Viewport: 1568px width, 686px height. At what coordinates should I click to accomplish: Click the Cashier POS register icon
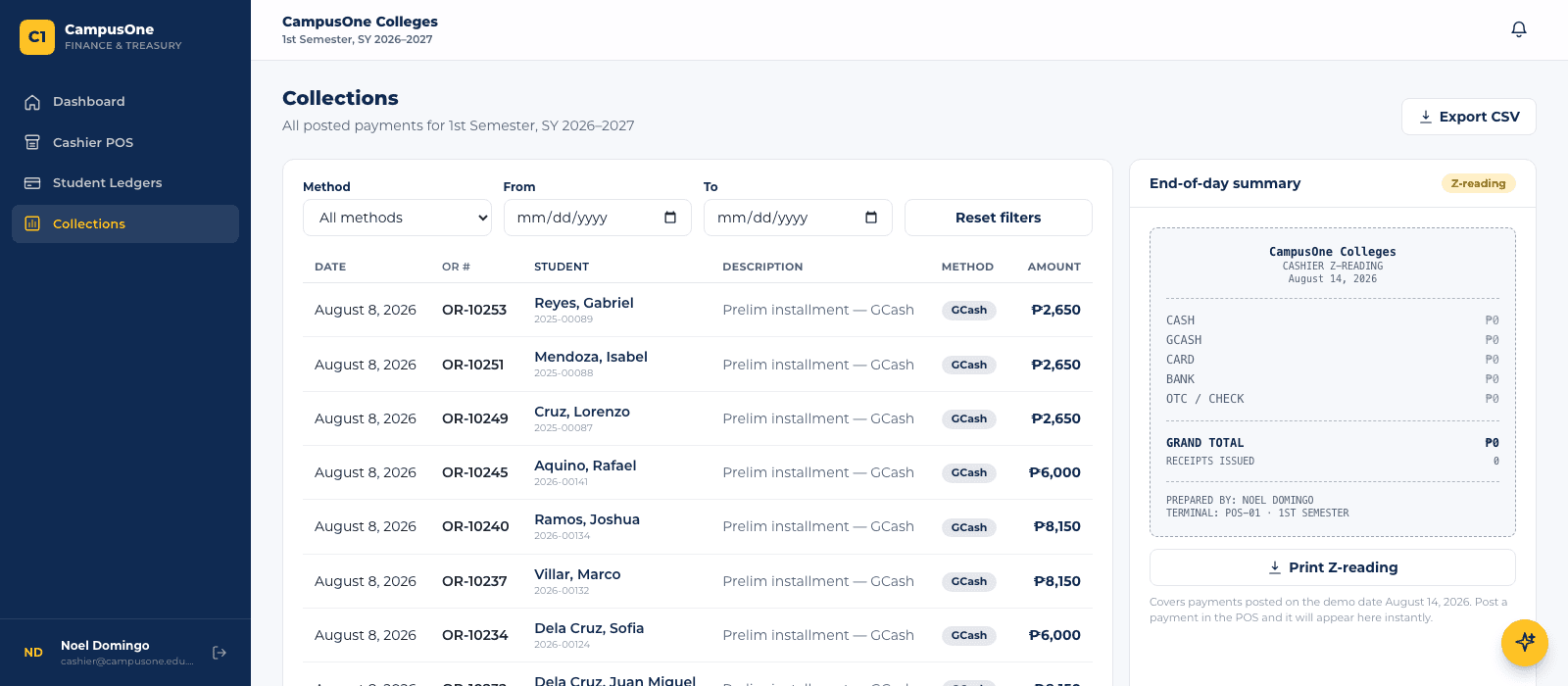pyautogui.click(x=32, y=143)
